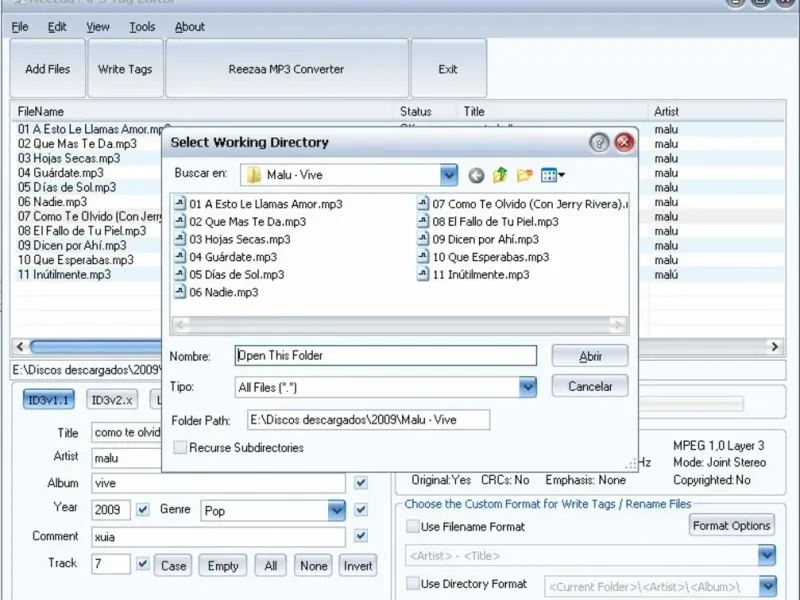Select file icon for 05 Días de Sol.mp3
This screenshot has width=800, height=600.
180,274
